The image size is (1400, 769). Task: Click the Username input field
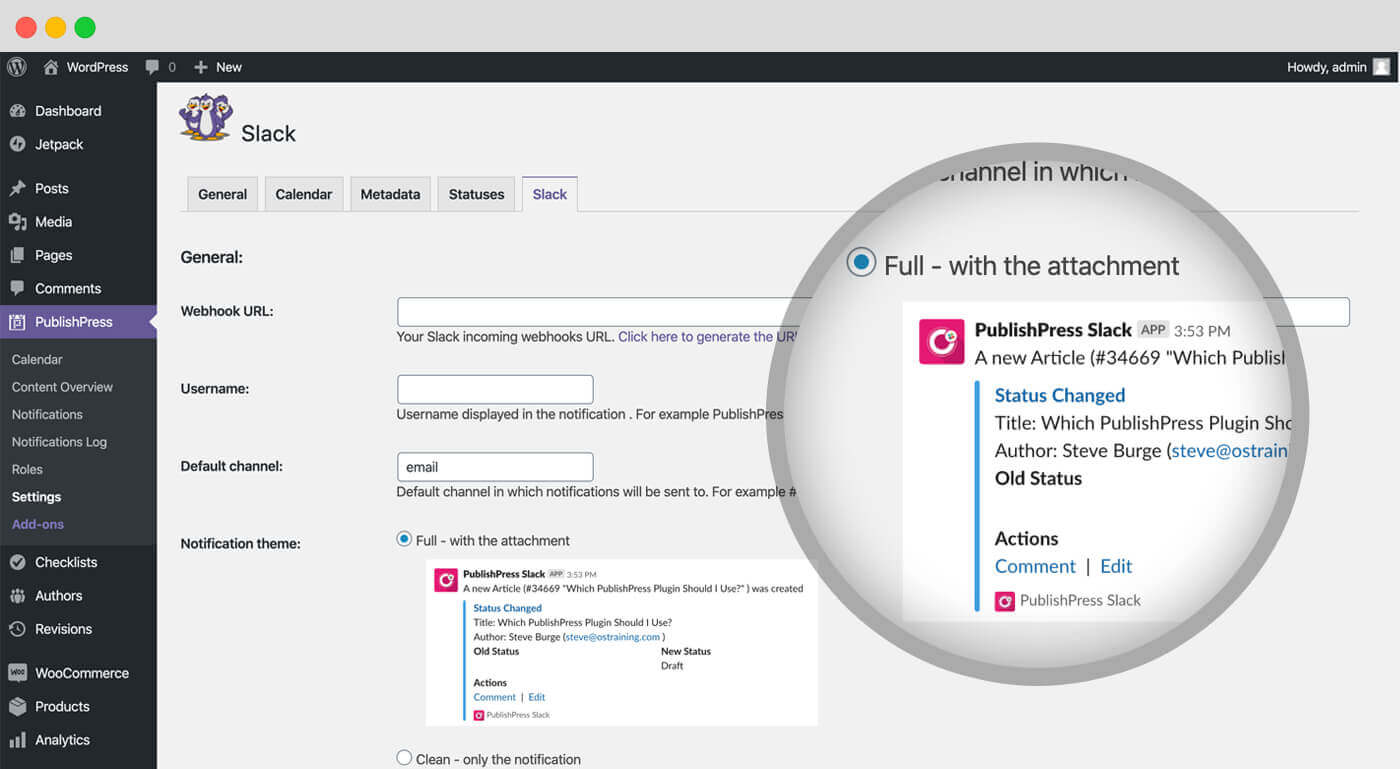click(x=495, y=389)
